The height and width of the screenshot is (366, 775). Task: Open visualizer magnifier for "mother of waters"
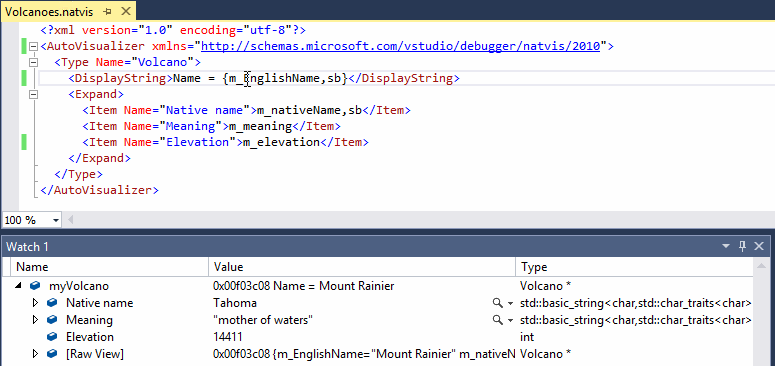tap(498, 320)
